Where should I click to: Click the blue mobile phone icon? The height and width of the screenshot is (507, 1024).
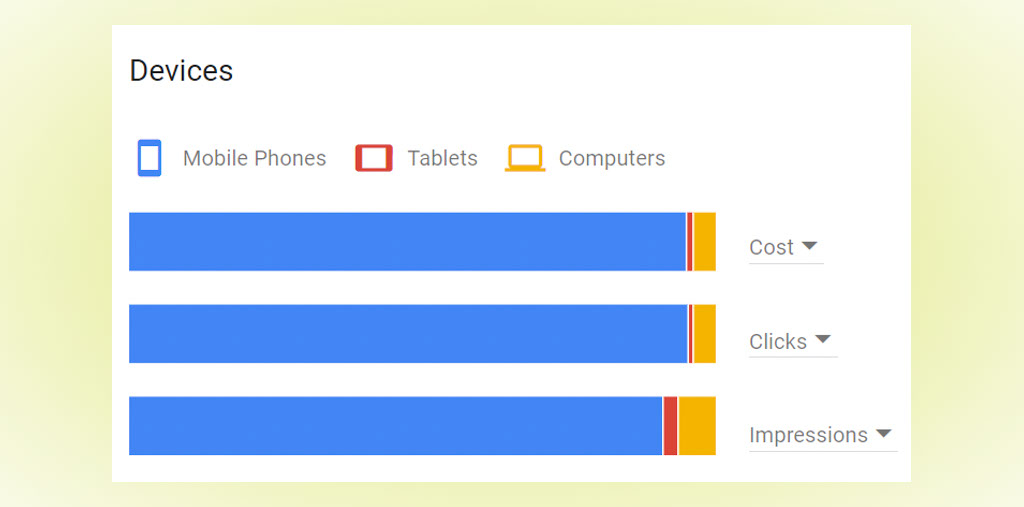coord(150,158)
